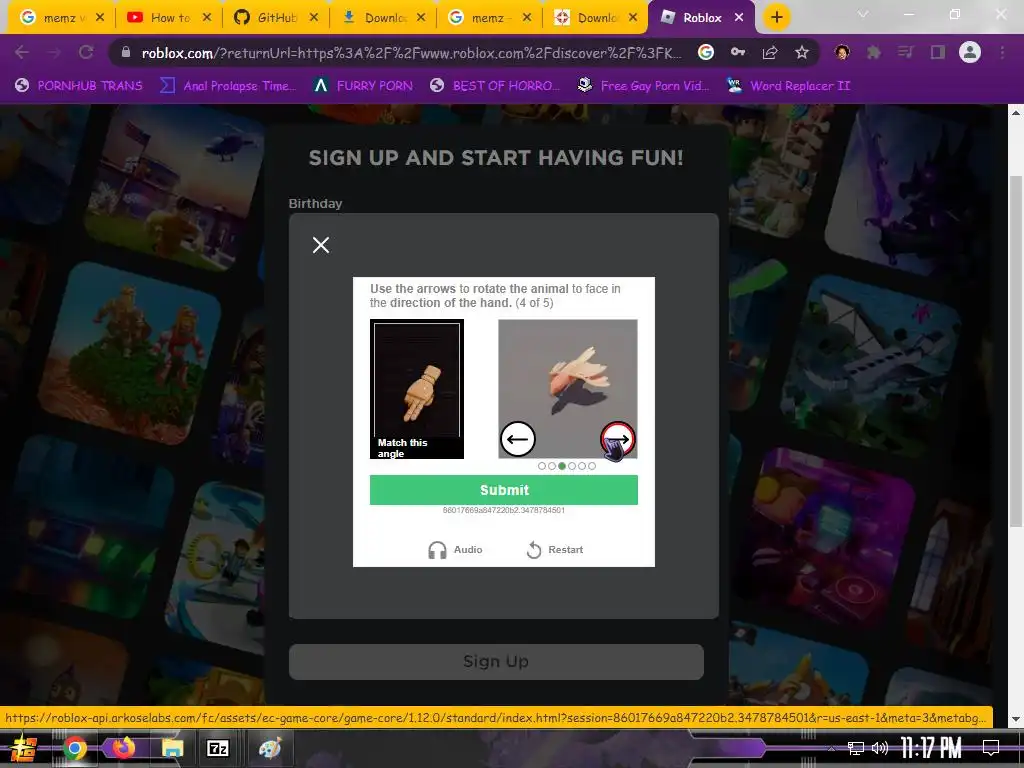The height and width of the screenshot is (768, 1024).
Task: Close the captcha dialog with the X icon
Action: (x=321, y=245)
